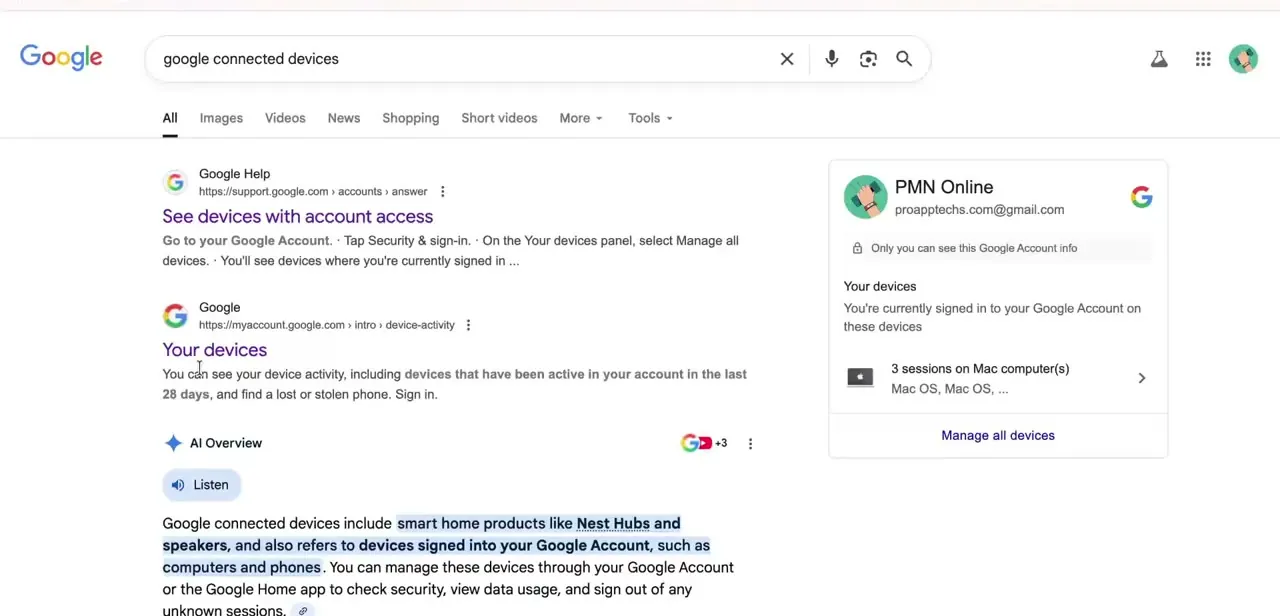This screenshot has width=1280, height=616.
Task: Click the myaccount.google.com URL breadcrumb
Action: pos(327,325)
